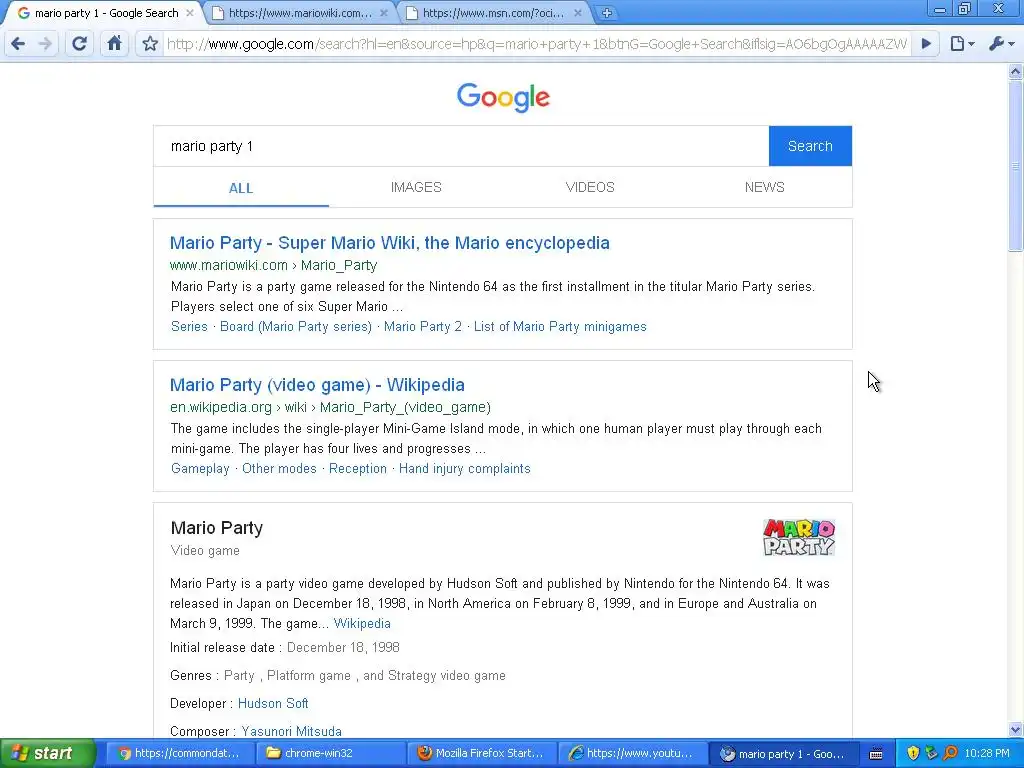Open Mario Party Super Mario Wiki result
Screen dimensions: 1024x768
pos(390,243)
